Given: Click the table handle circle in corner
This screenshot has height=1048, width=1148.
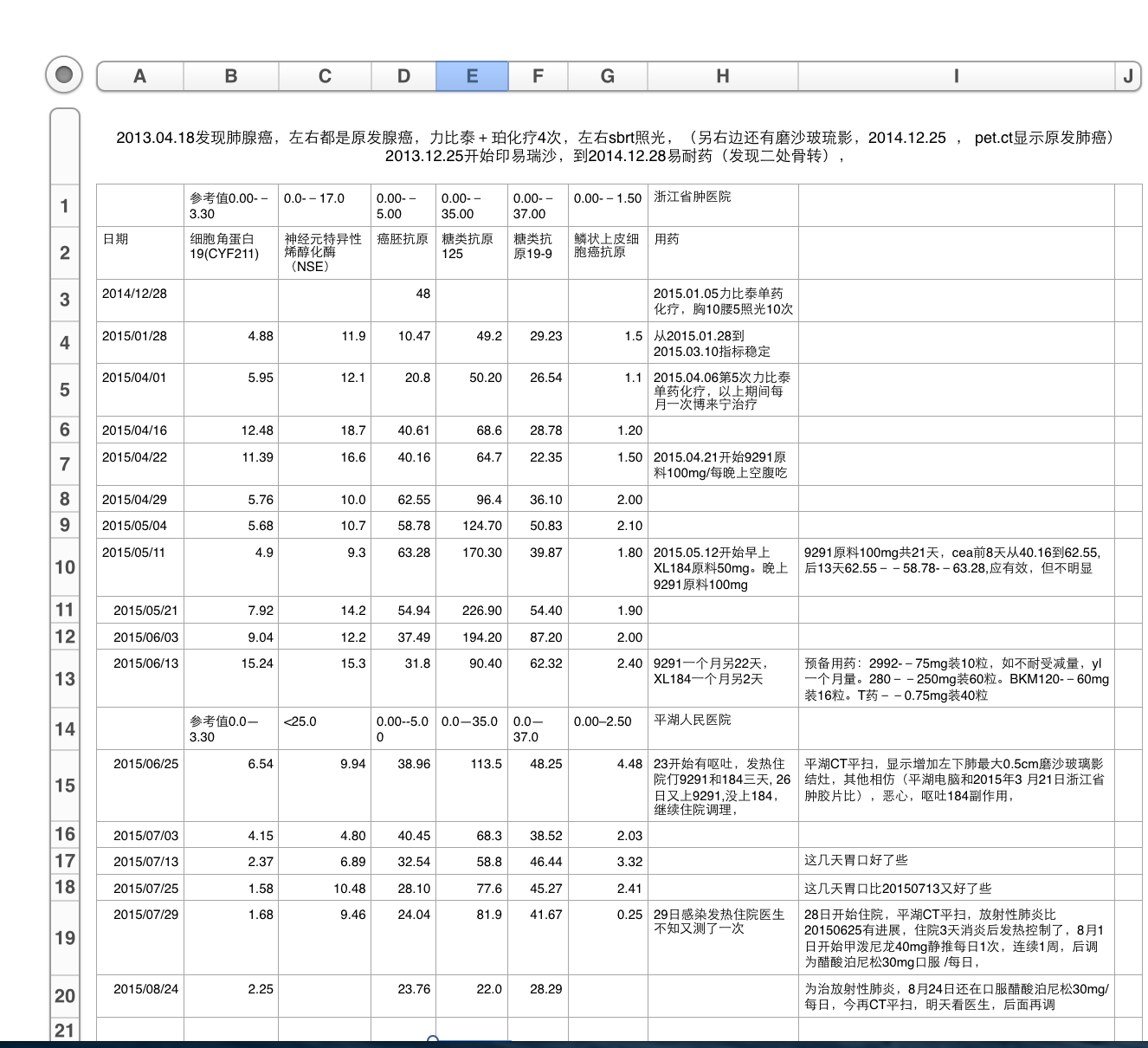Looking at the screenshot, I should (x=64, y=75).
